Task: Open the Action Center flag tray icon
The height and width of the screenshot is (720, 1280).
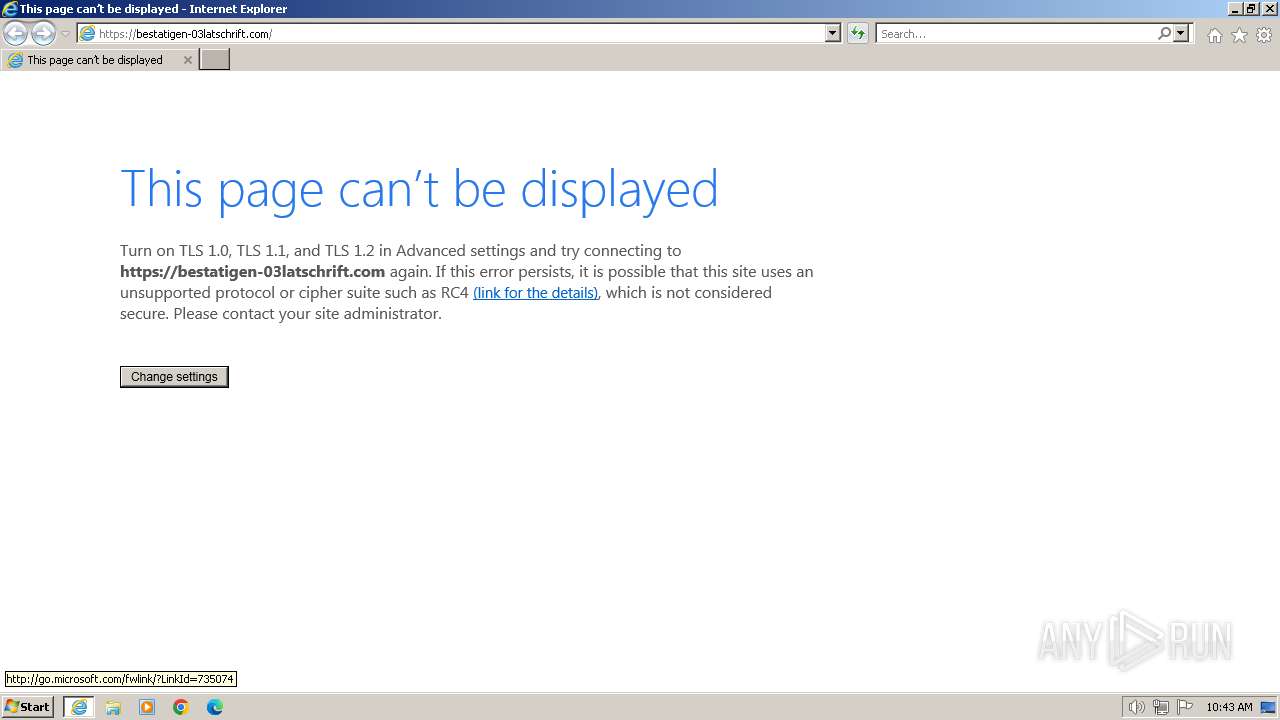Action: [x=1185, y=707]
